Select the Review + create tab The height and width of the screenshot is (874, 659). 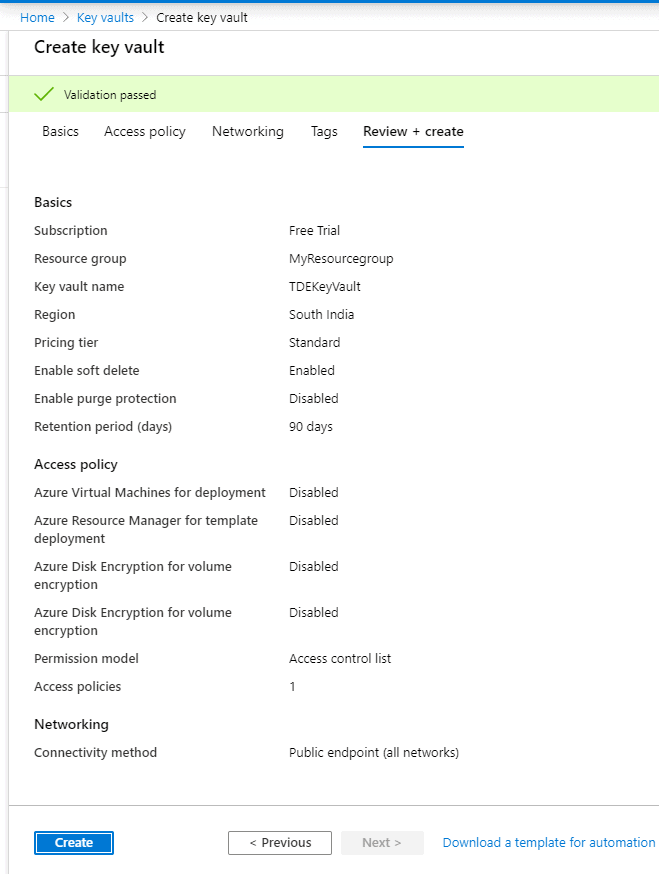413,131
